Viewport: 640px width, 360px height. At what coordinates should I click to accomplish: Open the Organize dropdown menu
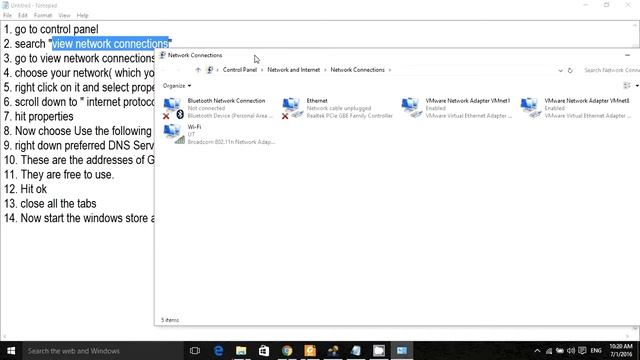pos(177,86)
